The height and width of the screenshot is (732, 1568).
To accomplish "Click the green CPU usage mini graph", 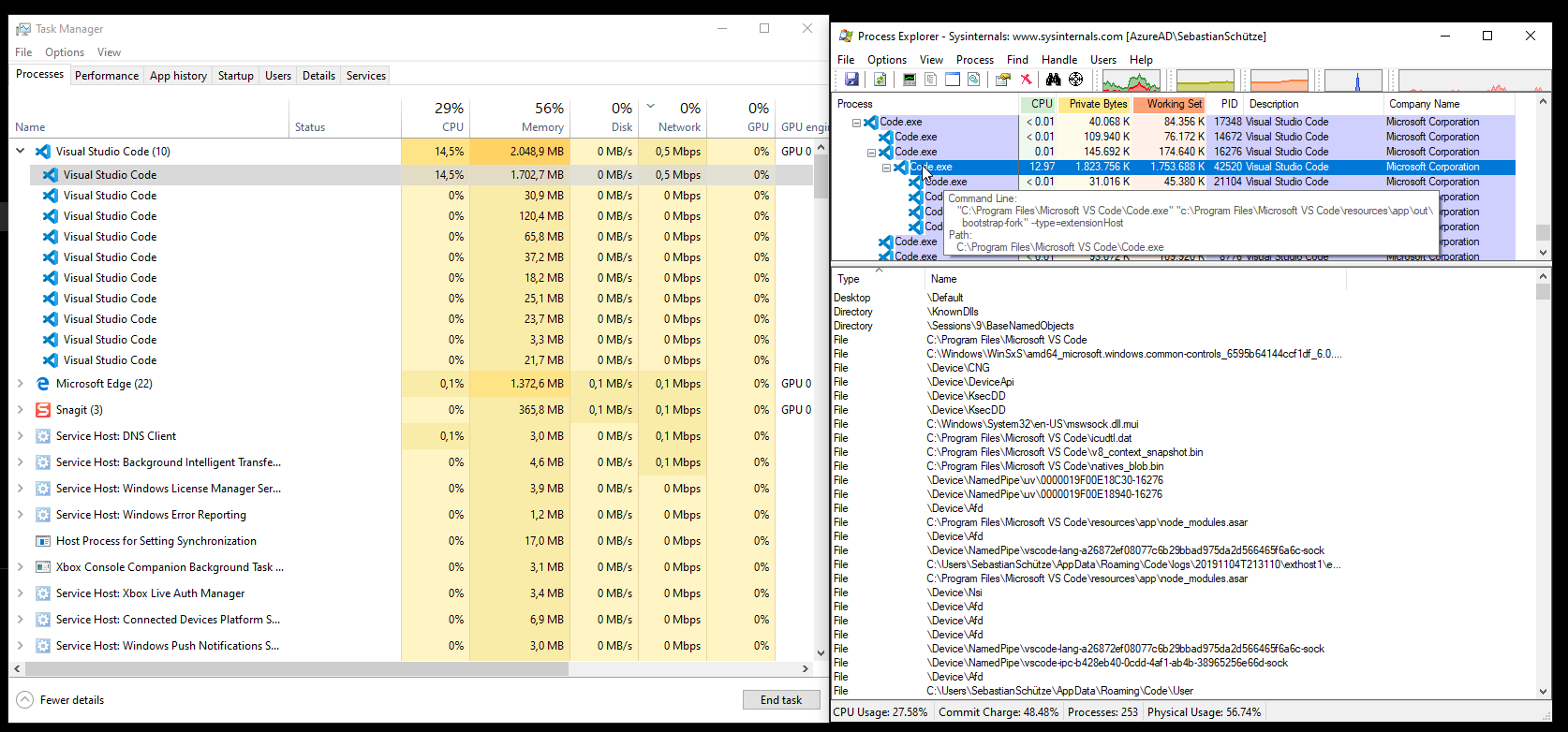I will [x=1132, y=81].
